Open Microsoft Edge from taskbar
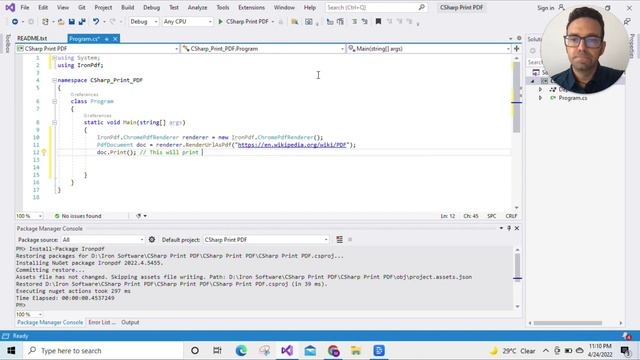 pyautogui.click(x=241, y=351)
